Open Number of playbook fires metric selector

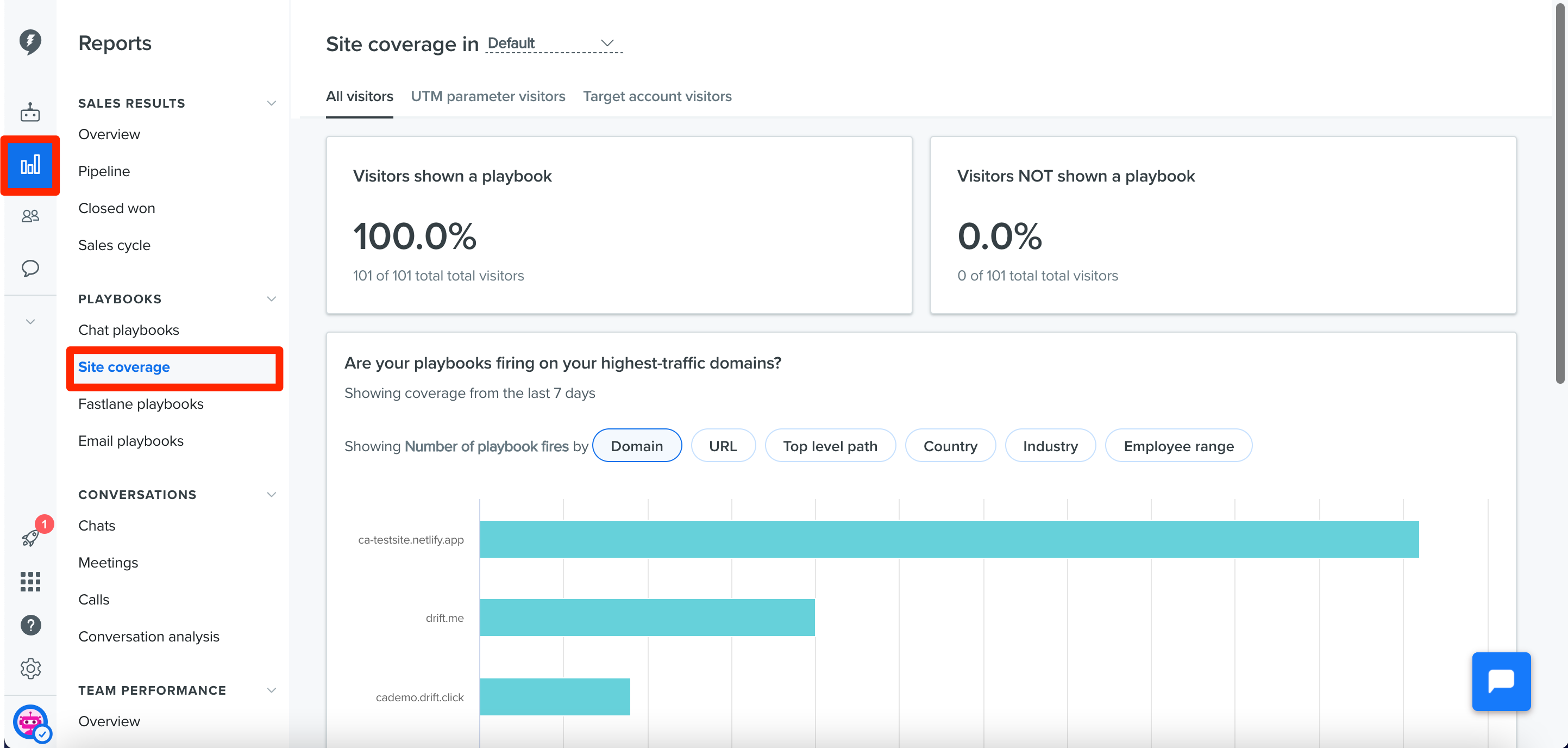486,446
